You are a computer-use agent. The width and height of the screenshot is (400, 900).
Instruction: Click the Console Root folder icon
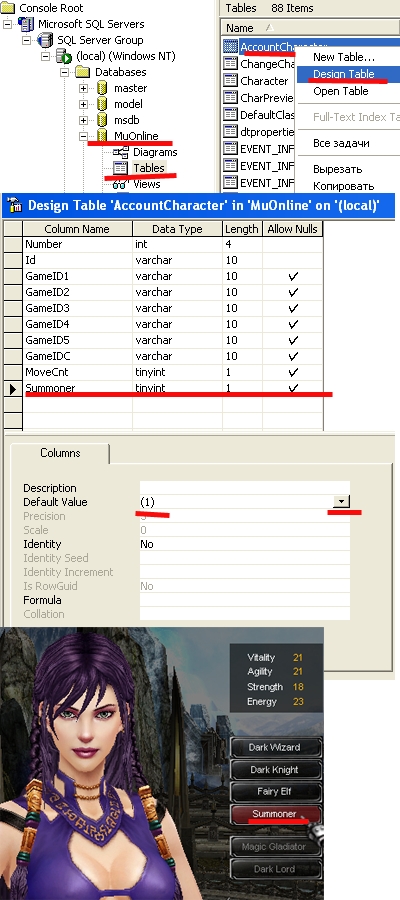click(x=9, y=8)
